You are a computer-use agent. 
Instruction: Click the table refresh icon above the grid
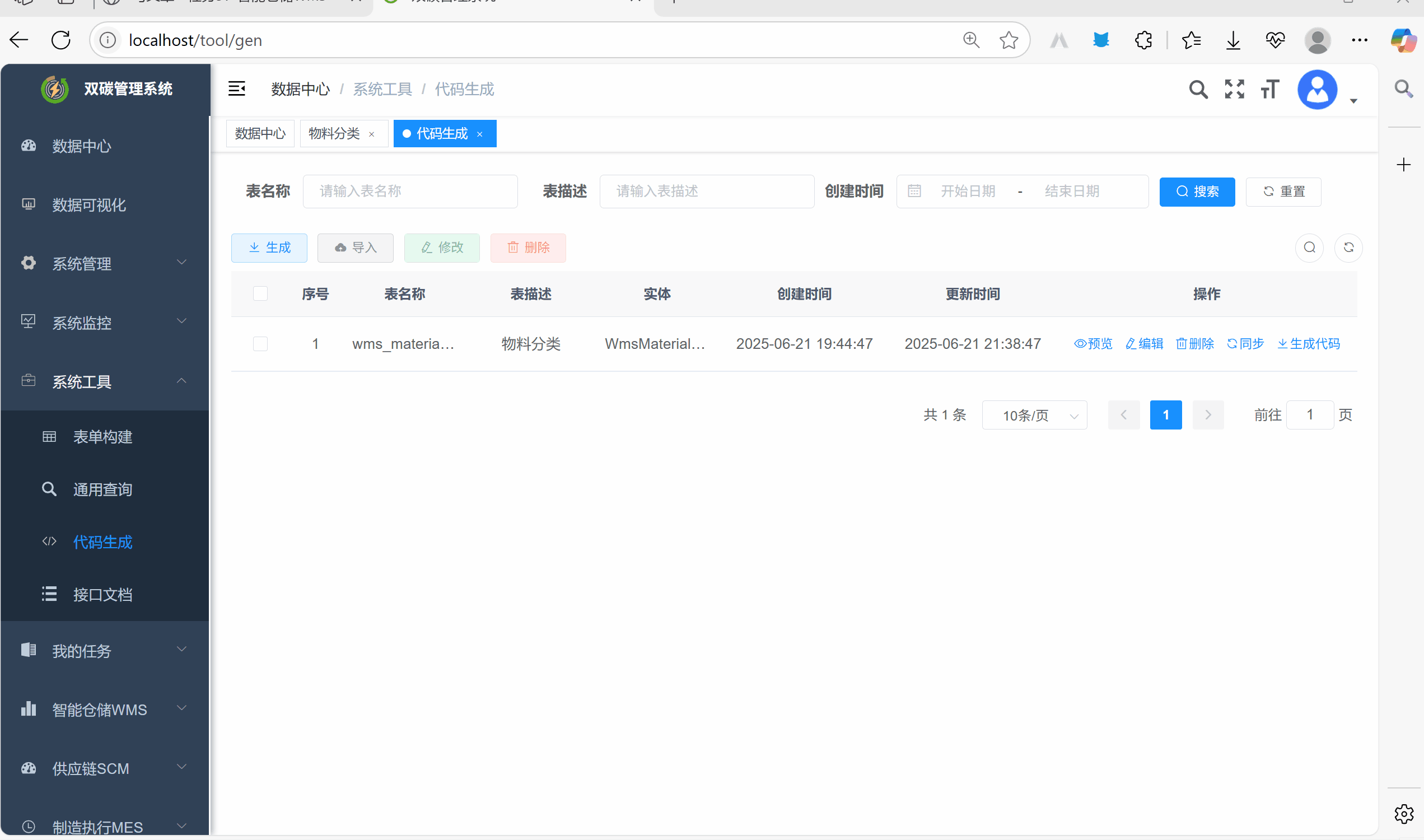point(1348,248)
